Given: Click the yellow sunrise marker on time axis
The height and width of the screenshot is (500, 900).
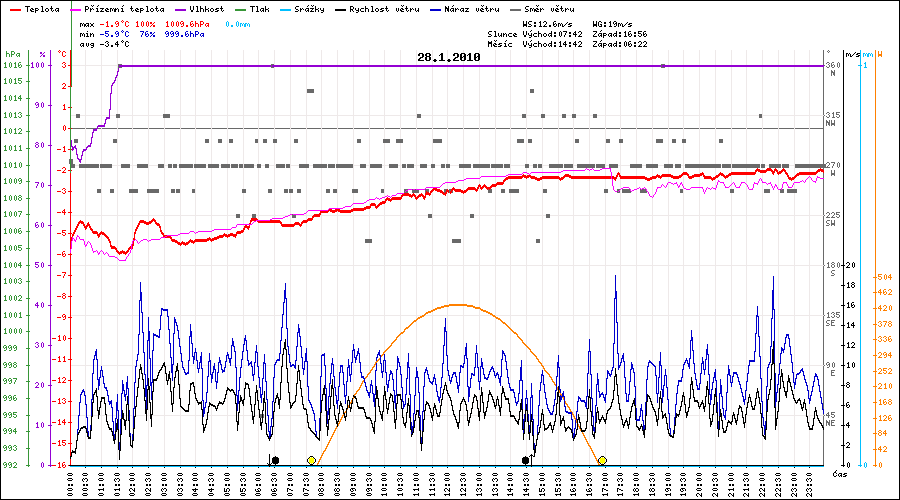Looking at the screenshot, I should click(312, 460).
